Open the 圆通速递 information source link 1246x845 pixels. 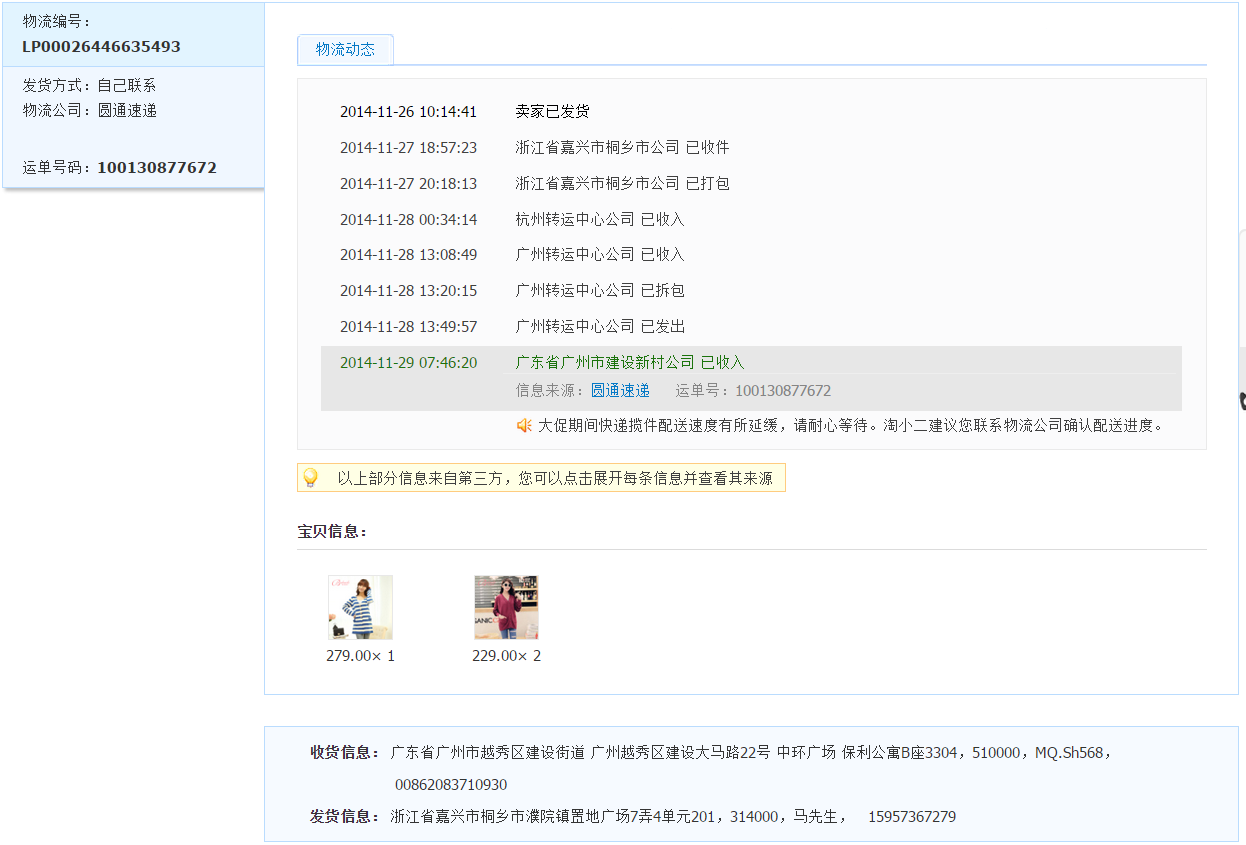point(620,391)
